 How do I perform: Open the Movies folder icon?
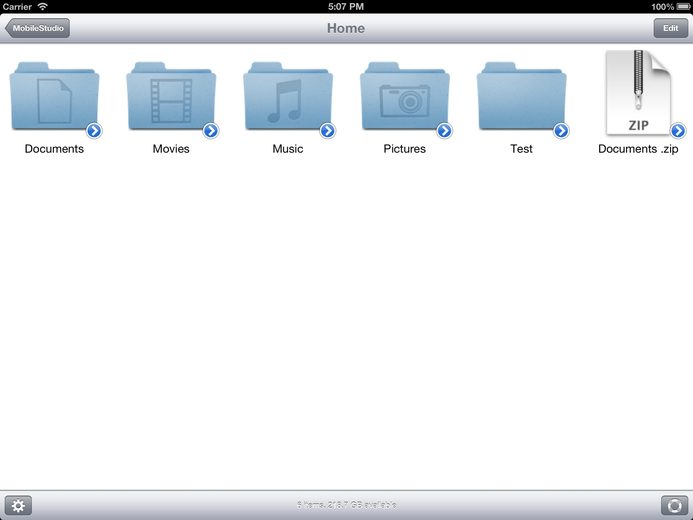[x=171, y=96]
